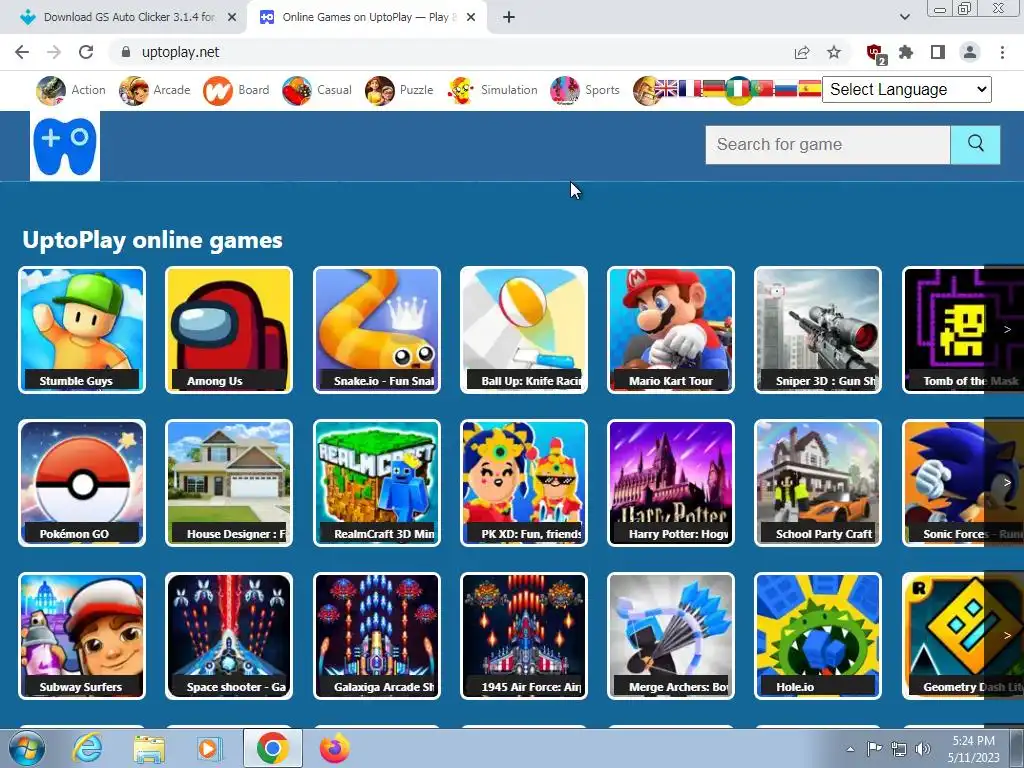Open the Chrome profile avatar
1024x768 pixels.
pyautogui.click(x=970, y=52)
